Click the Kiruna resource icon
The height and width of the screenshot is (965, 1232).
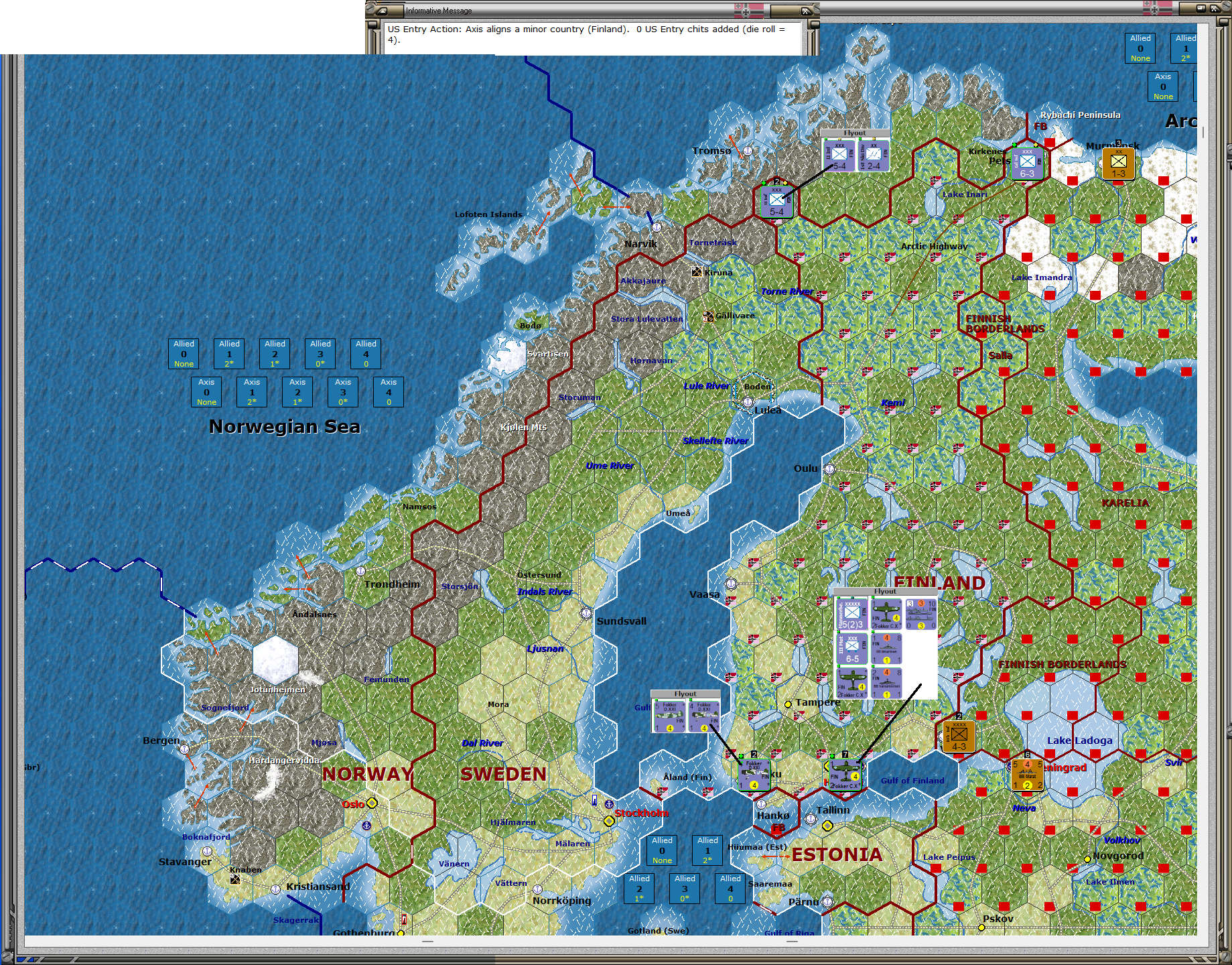click(x=697, y=271)
